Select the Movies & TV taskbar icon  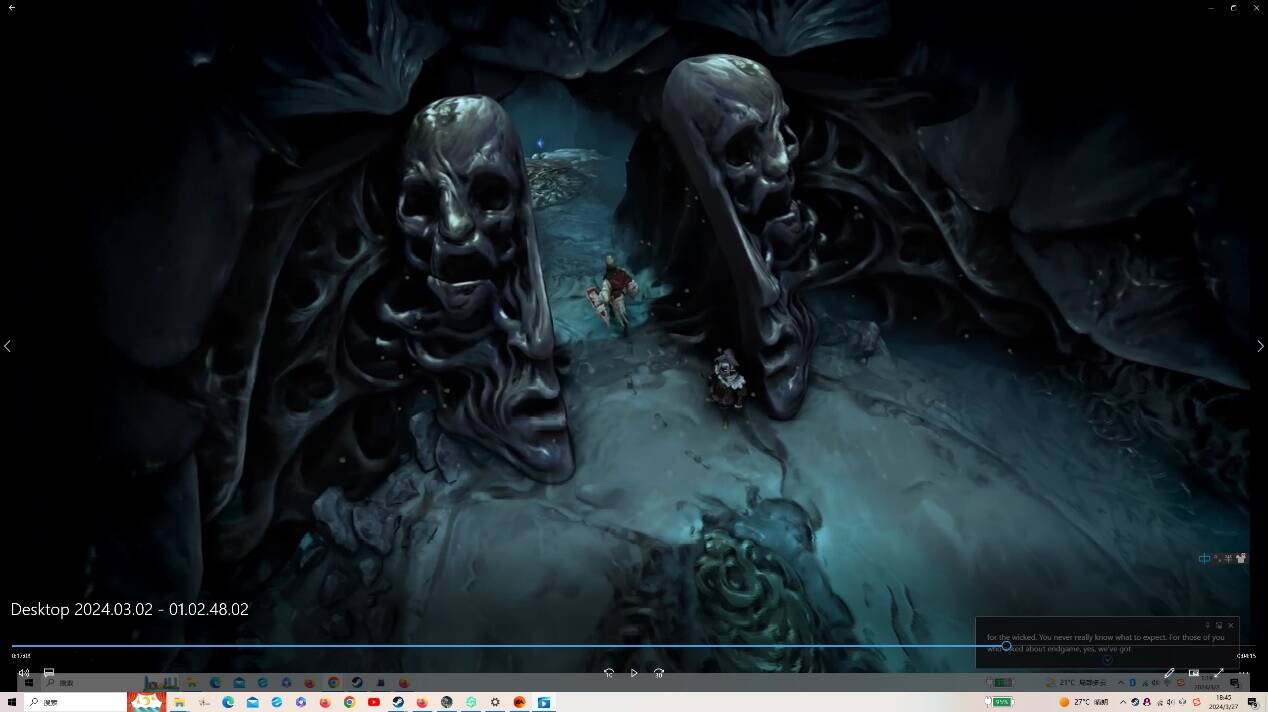coord(544,702)
